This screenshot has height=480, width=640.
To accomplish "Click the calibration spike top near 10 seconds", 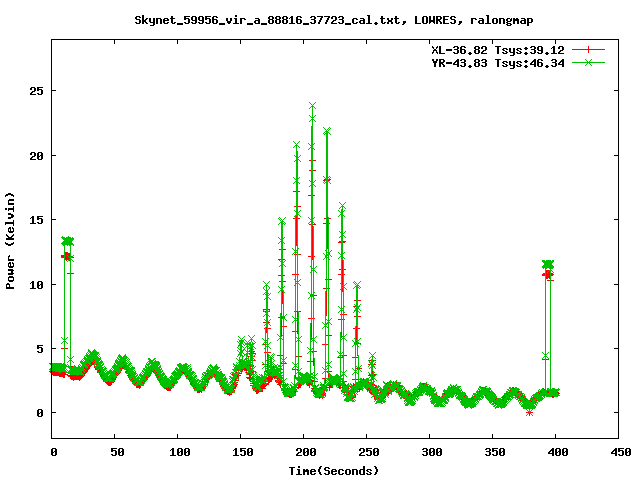I will pos(67,241).
